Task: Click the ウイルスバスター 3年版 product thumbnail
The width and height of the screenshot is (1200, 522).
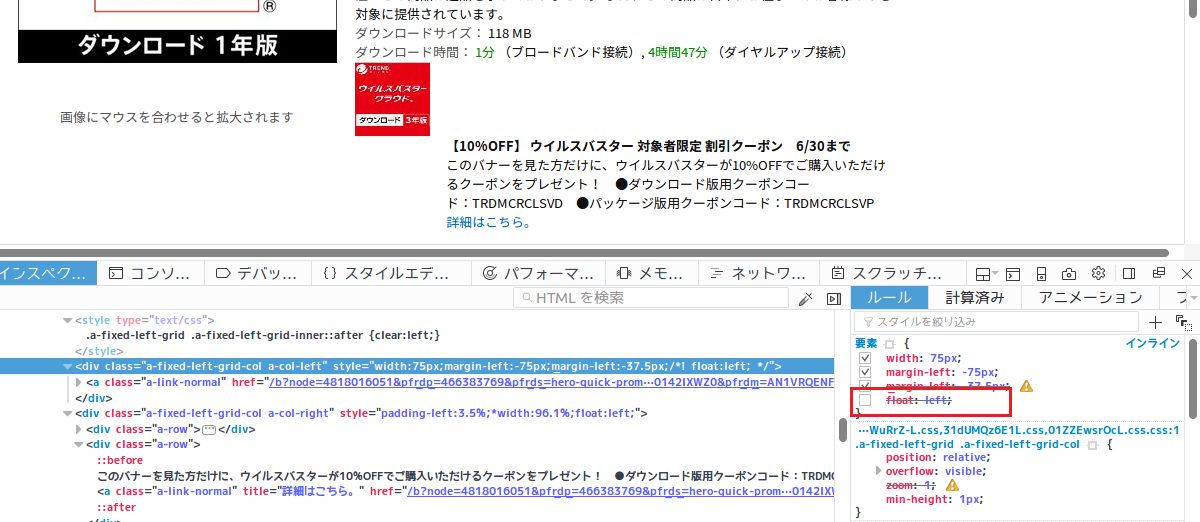Action: [x=392, y=99]
